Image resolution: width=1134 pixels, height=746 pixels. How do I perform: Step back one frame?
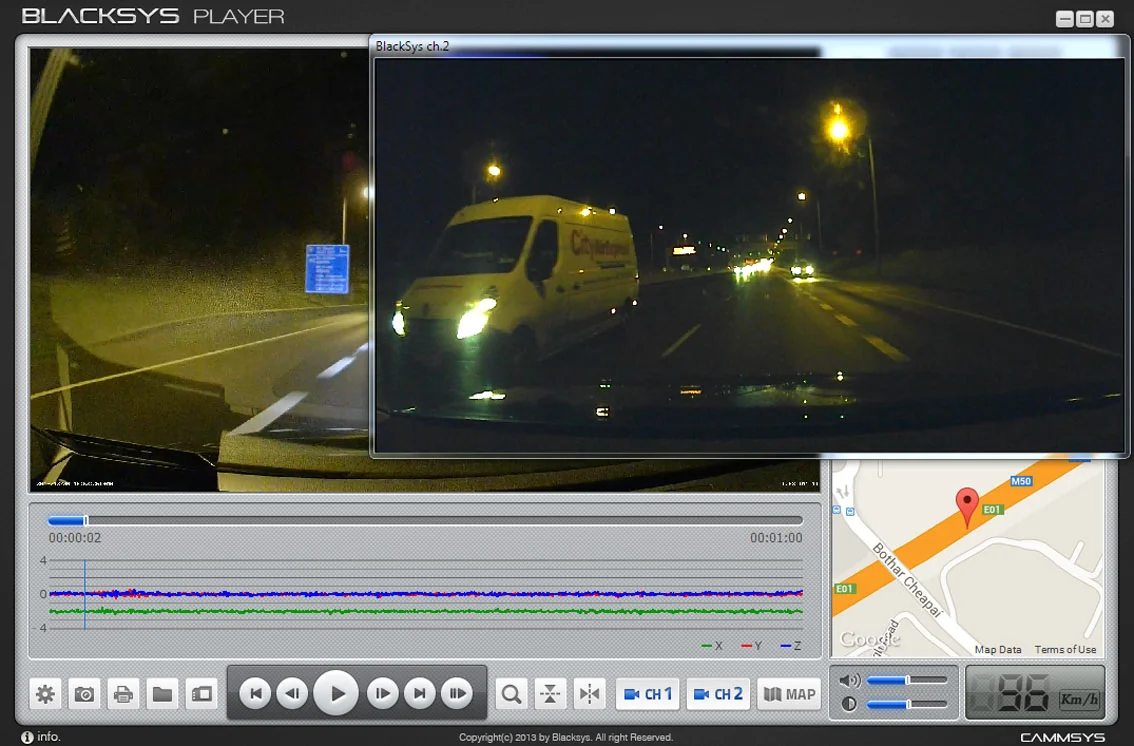[293, 694]
